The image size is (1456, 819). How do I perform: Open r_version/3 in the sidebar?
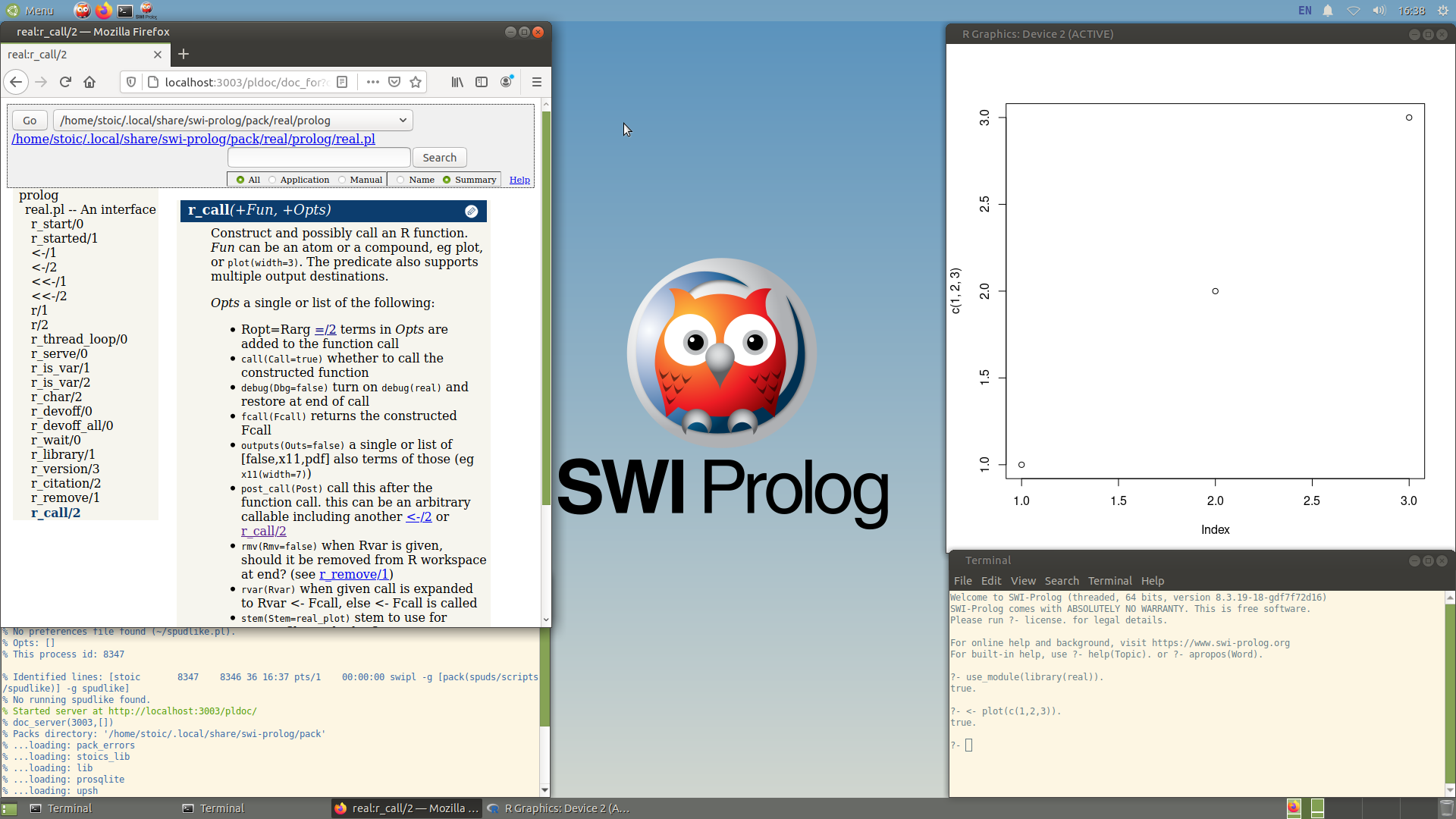click(65, 469)
